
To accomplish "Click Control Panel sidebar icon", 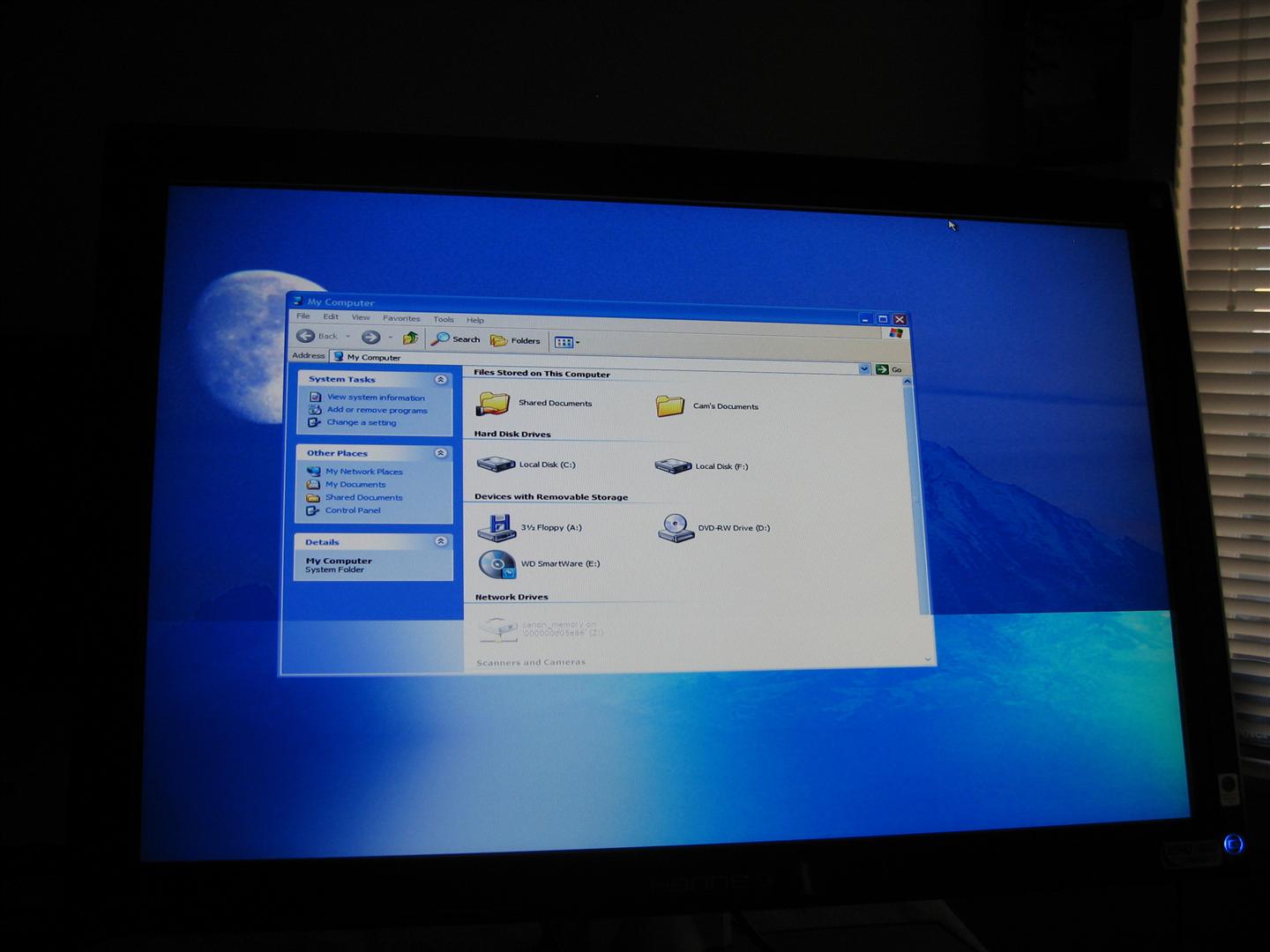I will click(312, 510).
